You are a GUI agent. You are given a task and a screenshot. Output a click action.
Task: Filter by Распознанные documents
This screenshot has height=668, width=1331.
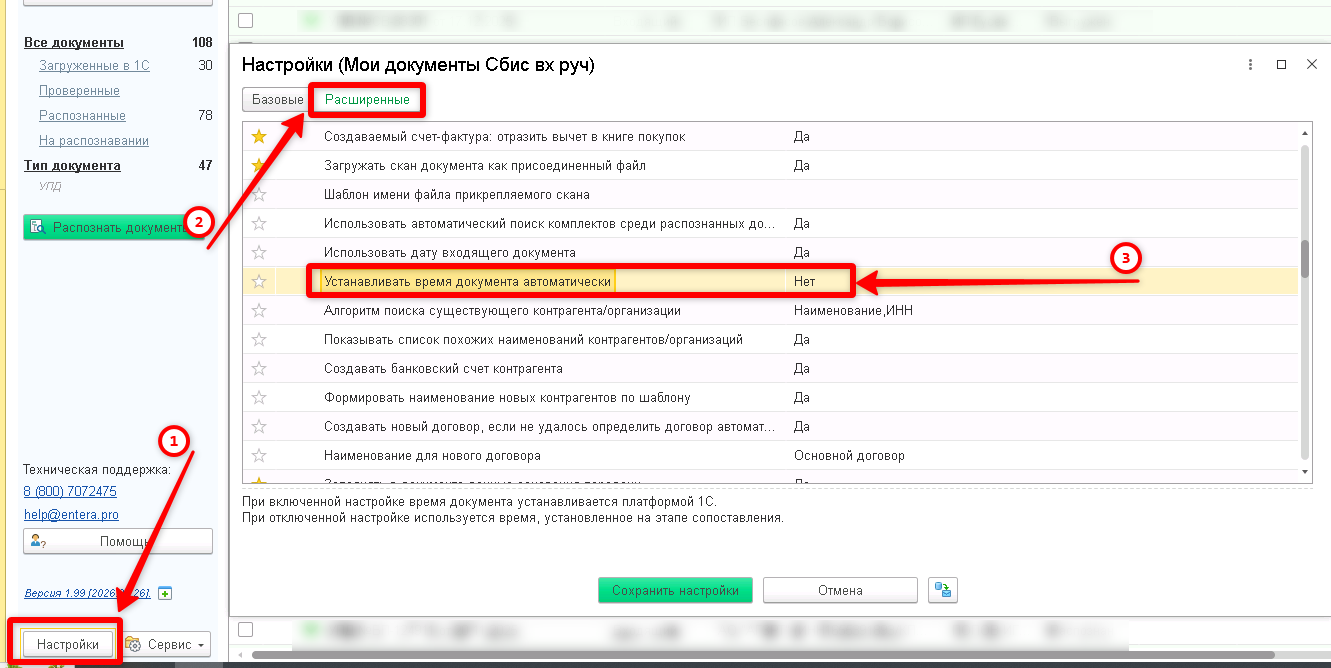click(82, 116)
